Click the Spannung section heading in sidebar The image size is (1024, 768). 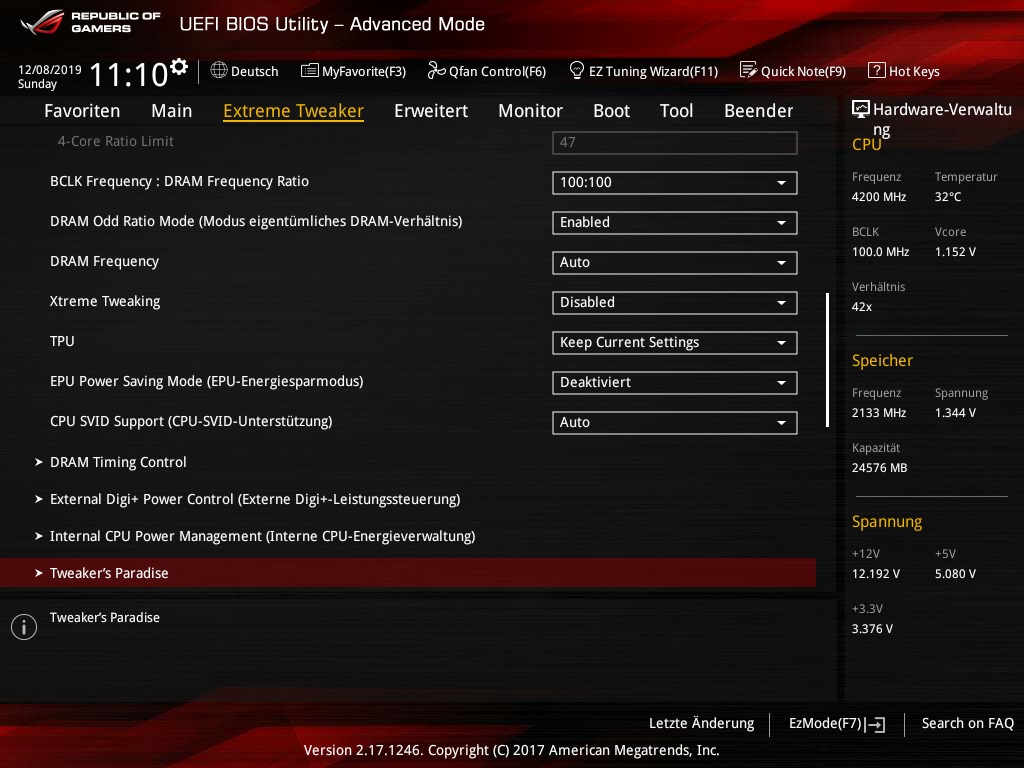(886, 521)
